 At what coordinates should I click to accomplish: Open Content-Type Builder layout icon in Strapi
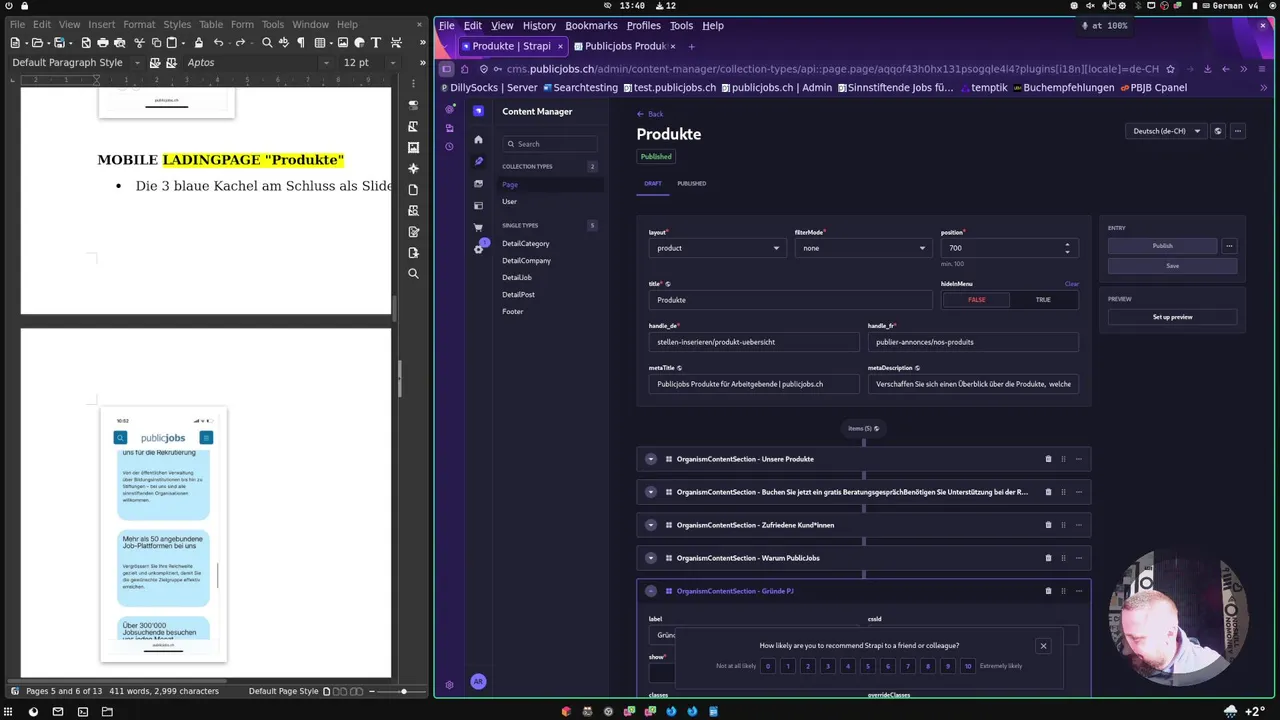pos(478,206)
